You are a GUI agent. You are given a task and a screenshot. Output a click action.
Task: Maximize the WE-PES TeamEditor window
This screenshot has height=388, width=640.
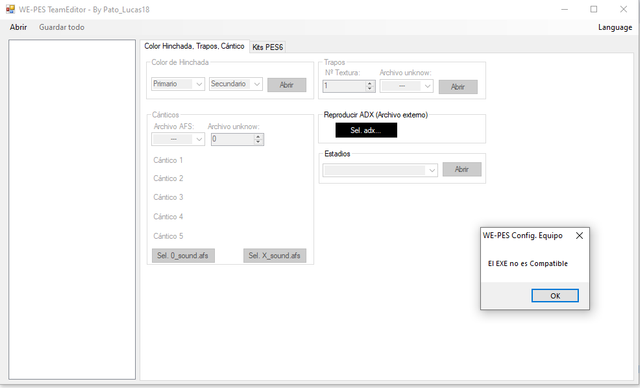pyautogui.click(x=594, y=9)
